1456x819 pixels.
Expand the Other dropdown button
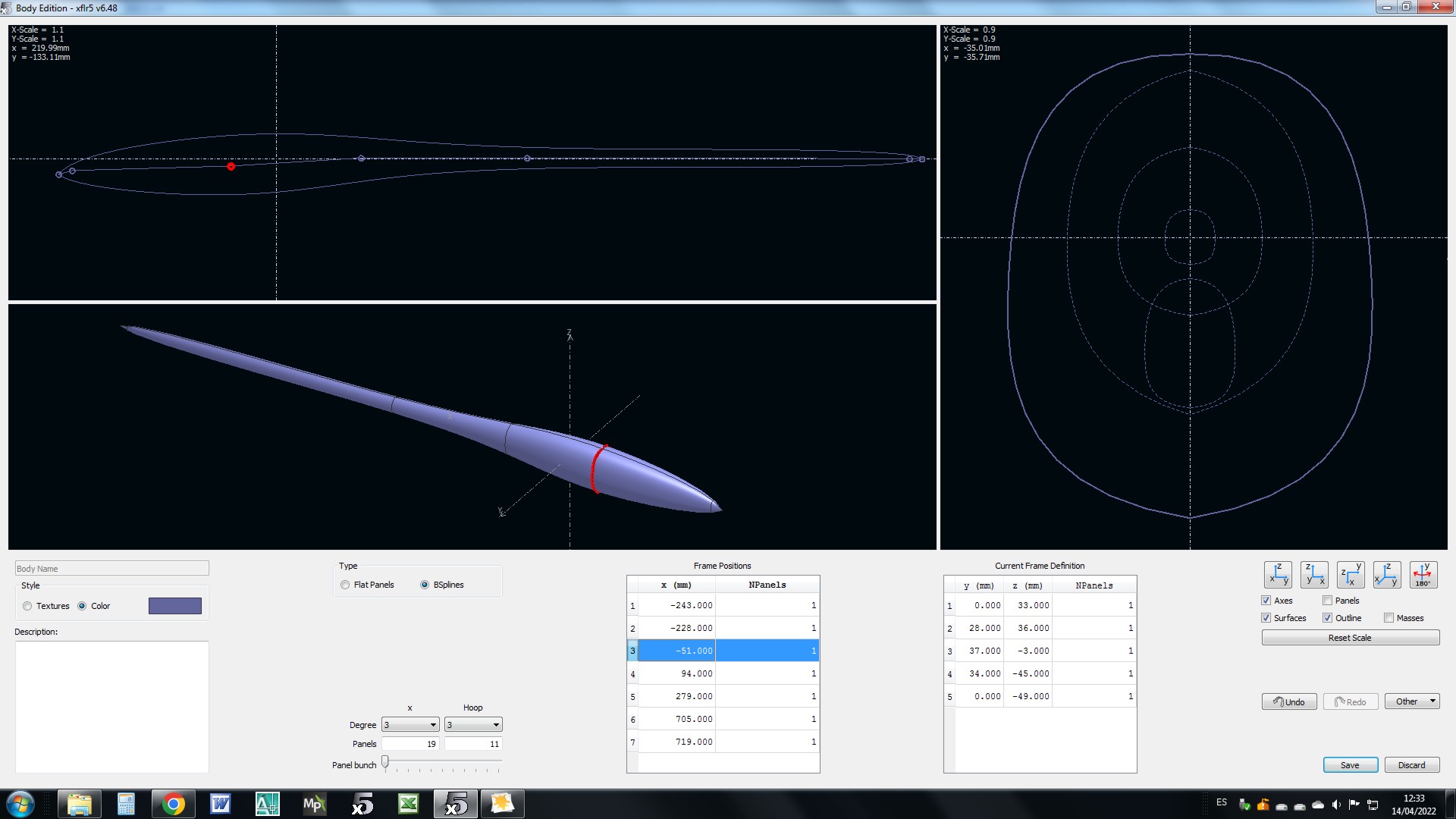click(1412, 701)
